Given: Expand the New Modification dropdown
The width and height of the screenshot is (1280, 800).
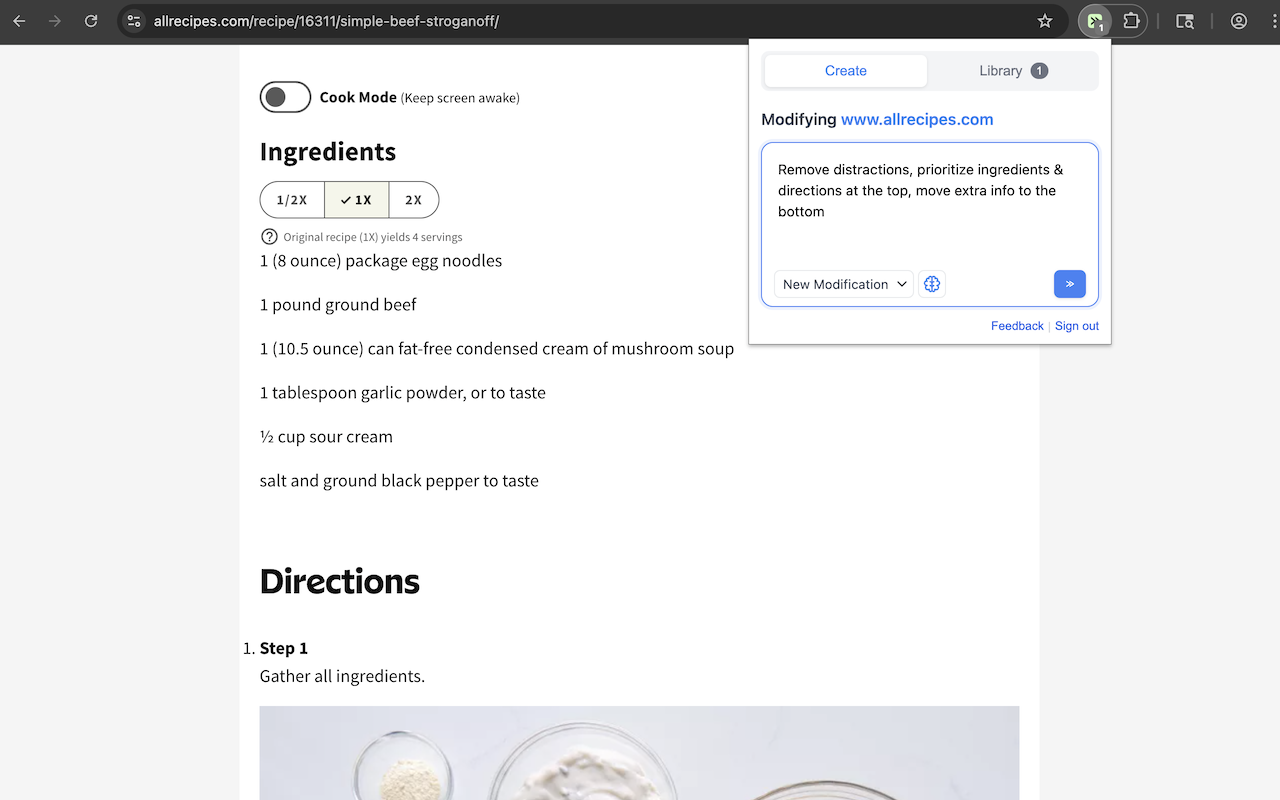Looking at the screenshot, I should (844, 284).
